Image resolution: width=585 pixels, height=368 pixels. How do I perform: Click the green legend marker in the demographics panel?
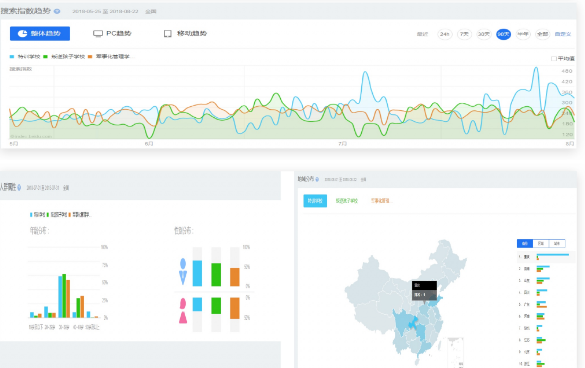48,215
